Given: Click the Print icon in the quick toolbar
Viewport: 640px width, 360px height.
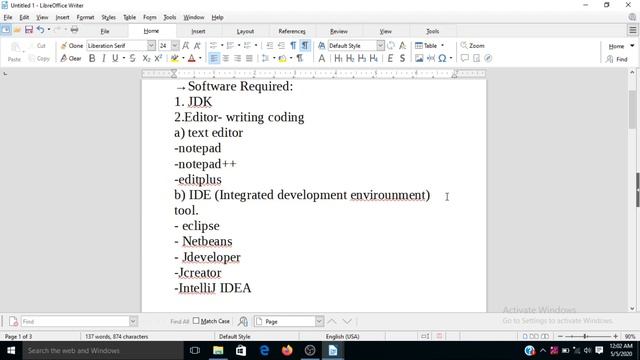Looking at the screenshot, I should (x=74, y=30).
